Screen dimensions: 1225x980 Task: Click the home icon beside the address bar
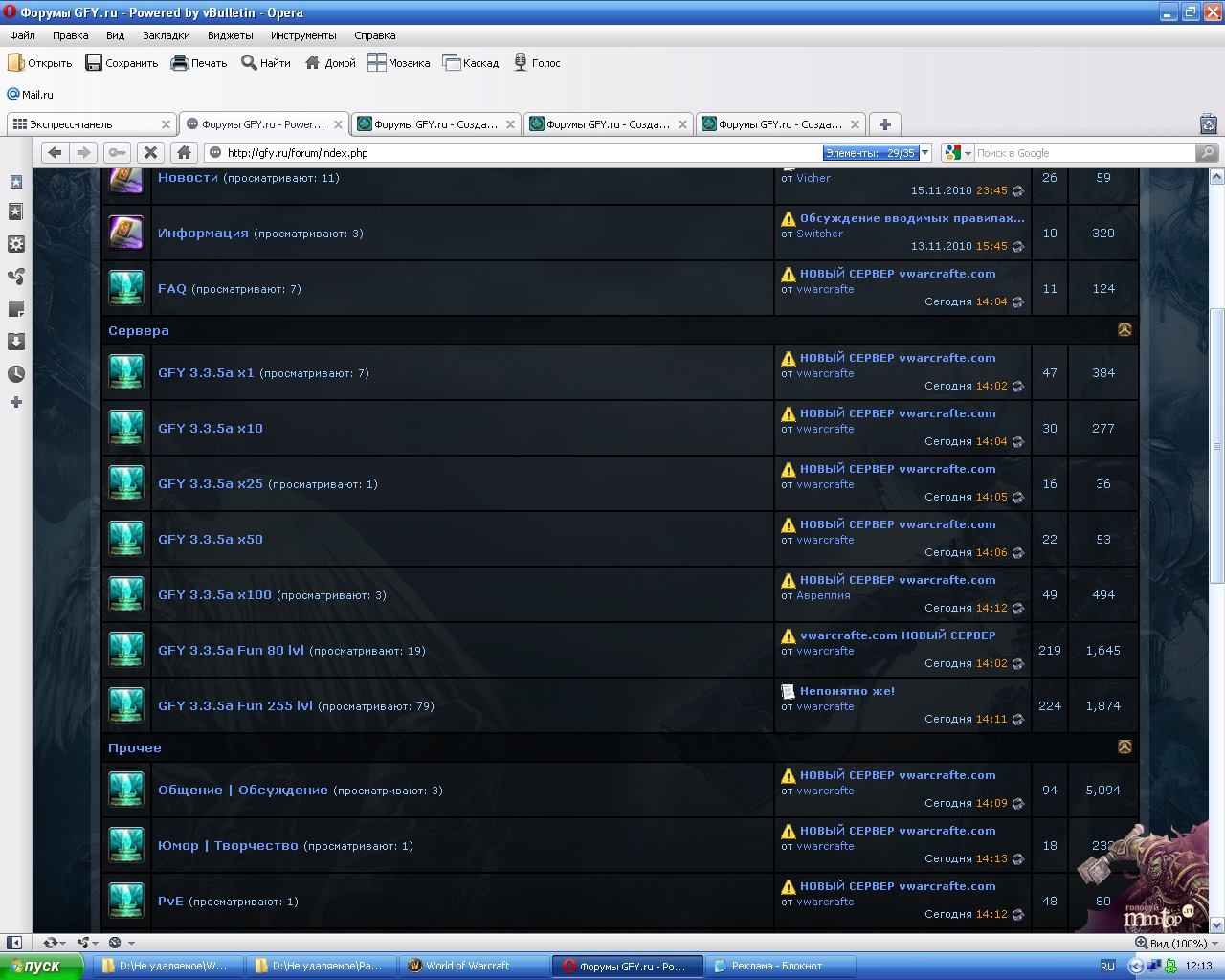coord(184,152)
